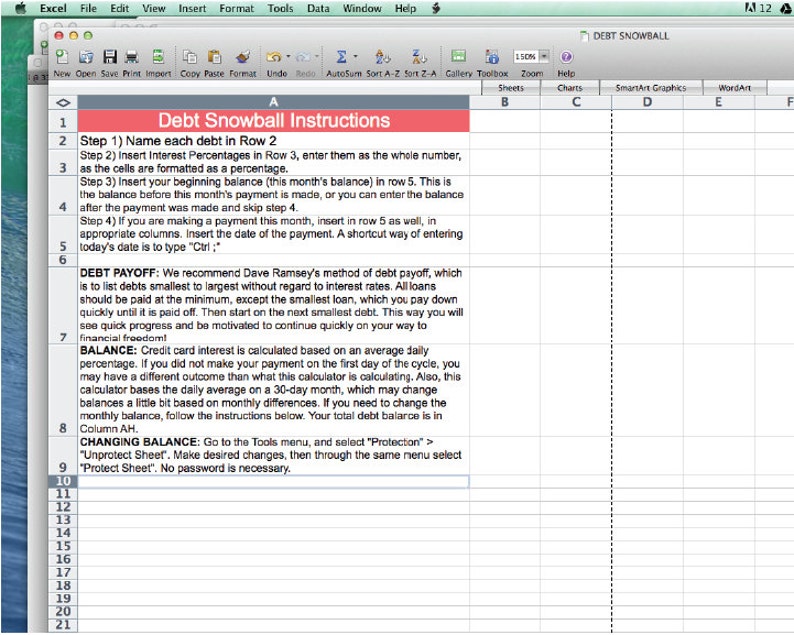Select column B header
794x635 pixels.
coord(505,102)
